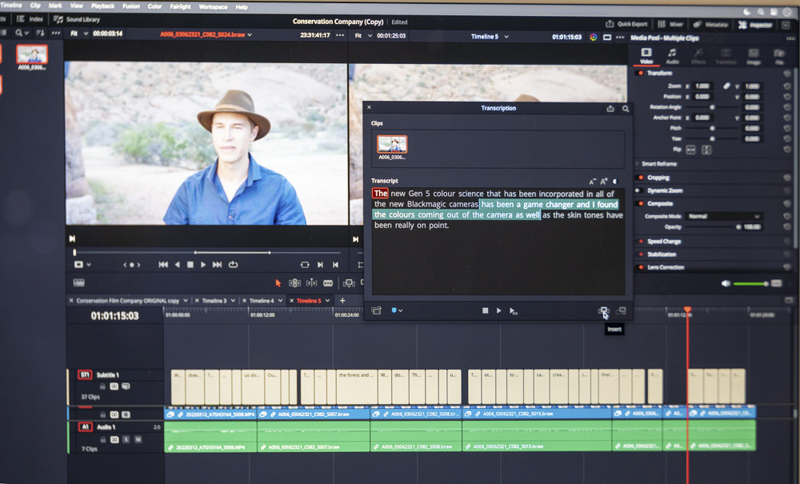Click the highlighted word 'The' in transcript
This screenshot has height=484, width=800.
[380, 193]
